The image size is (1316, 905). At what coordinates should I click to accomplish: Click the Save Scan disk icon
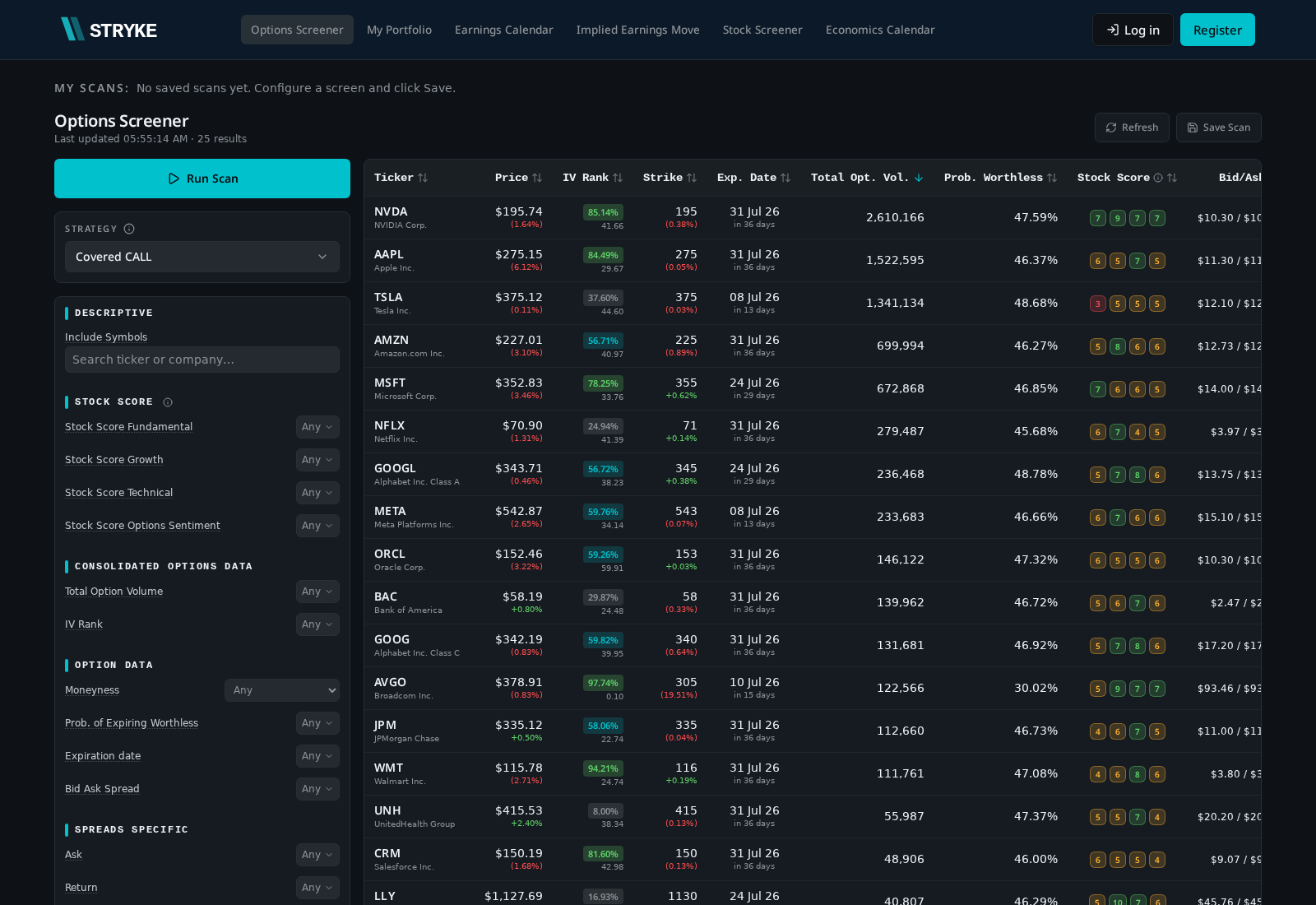tap(1193, 128)
